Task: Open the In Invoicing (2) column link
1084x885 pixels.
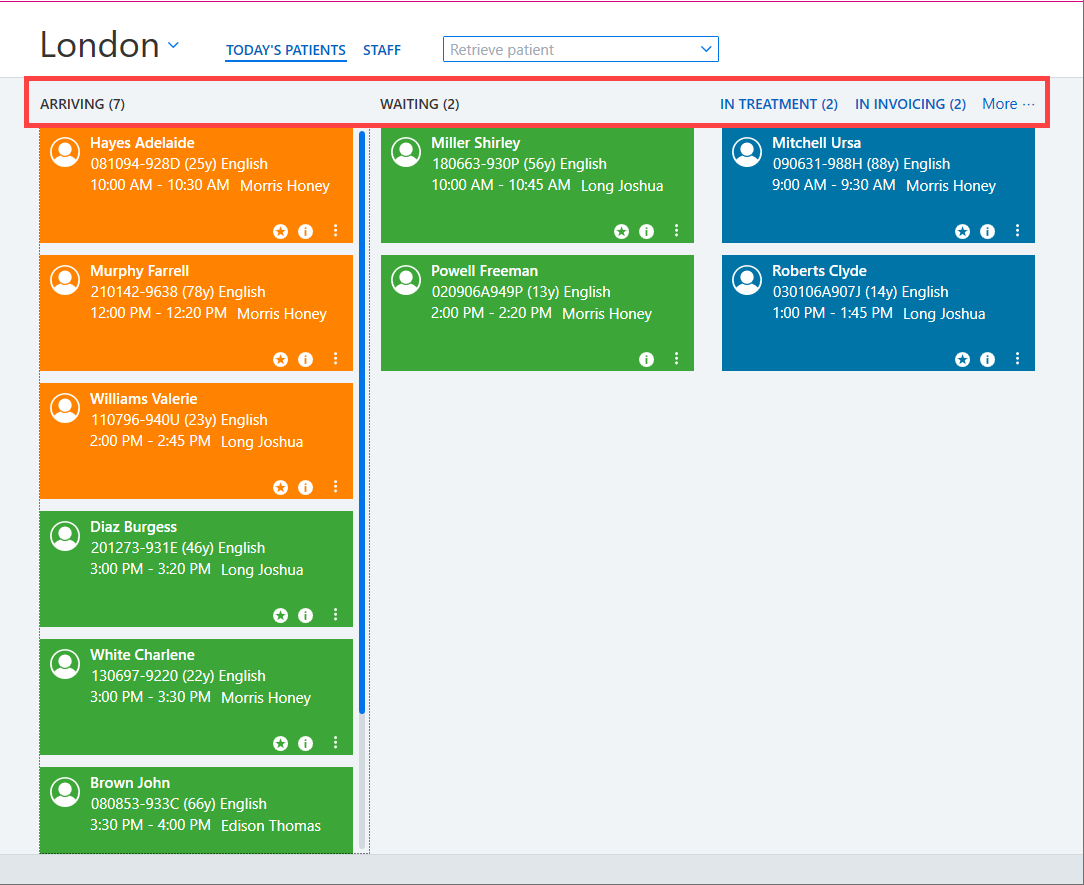Action: 910,104
